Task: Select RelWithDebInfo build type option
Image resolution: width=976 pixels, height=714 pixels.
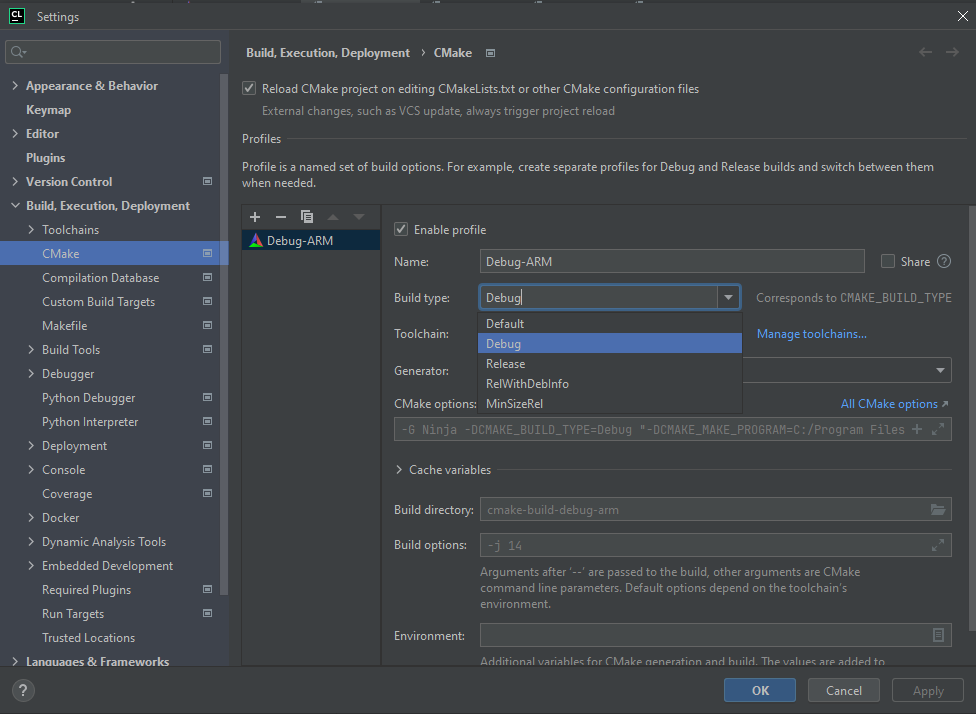Action: point(610,383)
